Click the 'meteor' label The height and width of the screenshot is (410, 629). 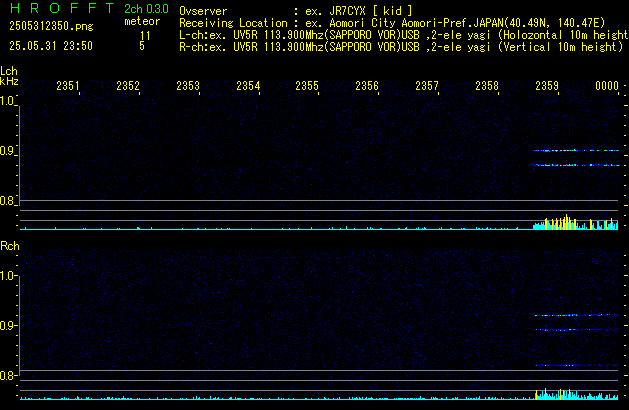pos(142,21)
